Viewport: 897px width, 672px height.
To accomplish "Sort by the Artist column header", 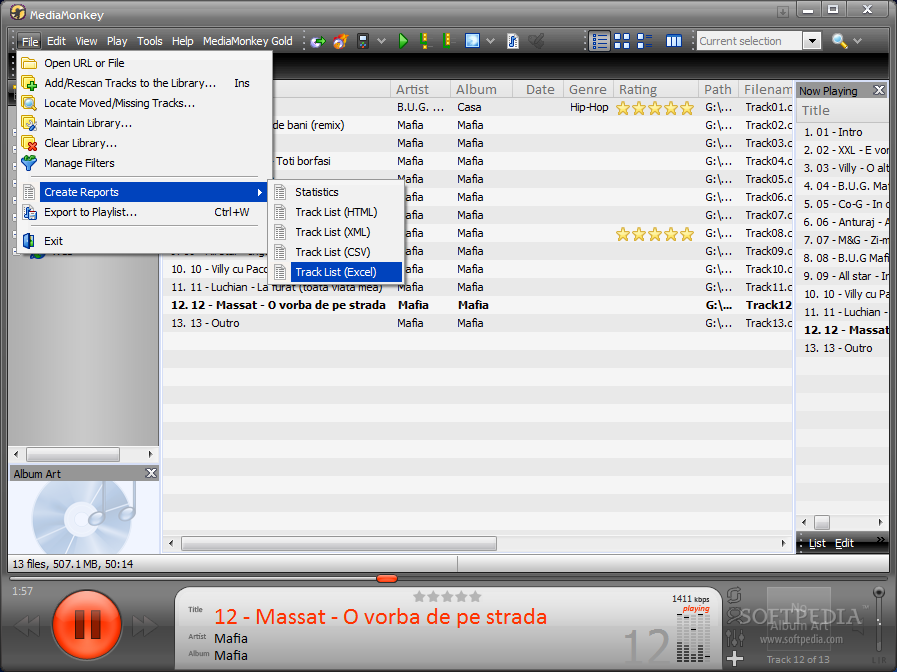I will pos(421,90).
